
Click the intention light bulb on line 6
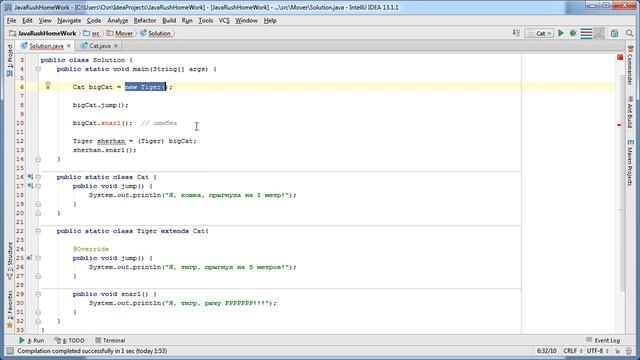tap(48, 86)
